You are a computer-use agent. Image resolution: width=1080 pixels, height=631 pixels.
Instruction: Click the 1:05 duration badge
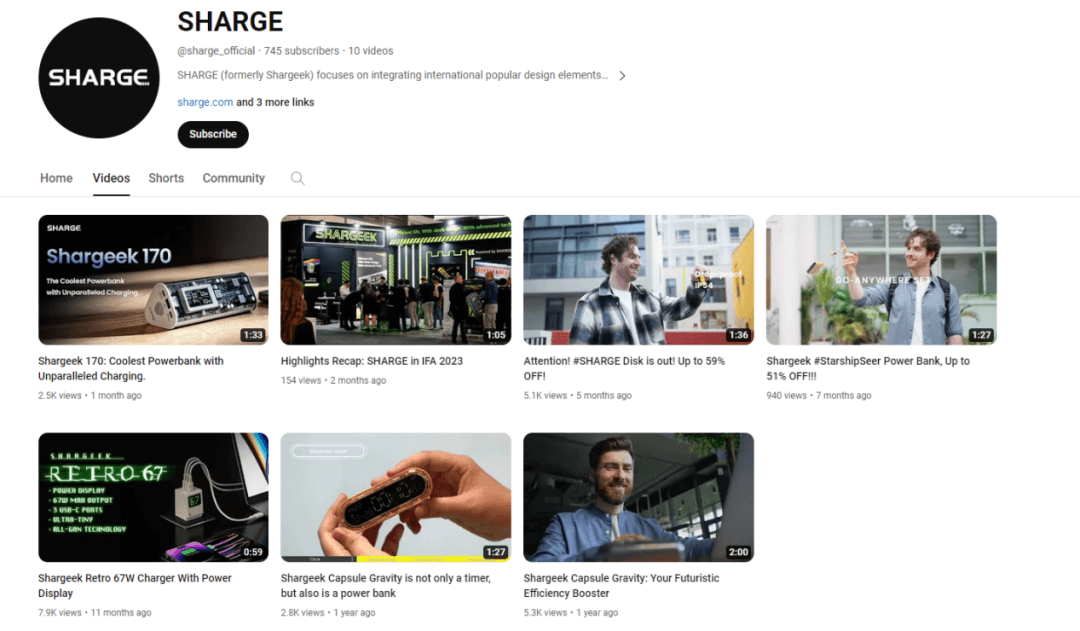tap(496, 335)
